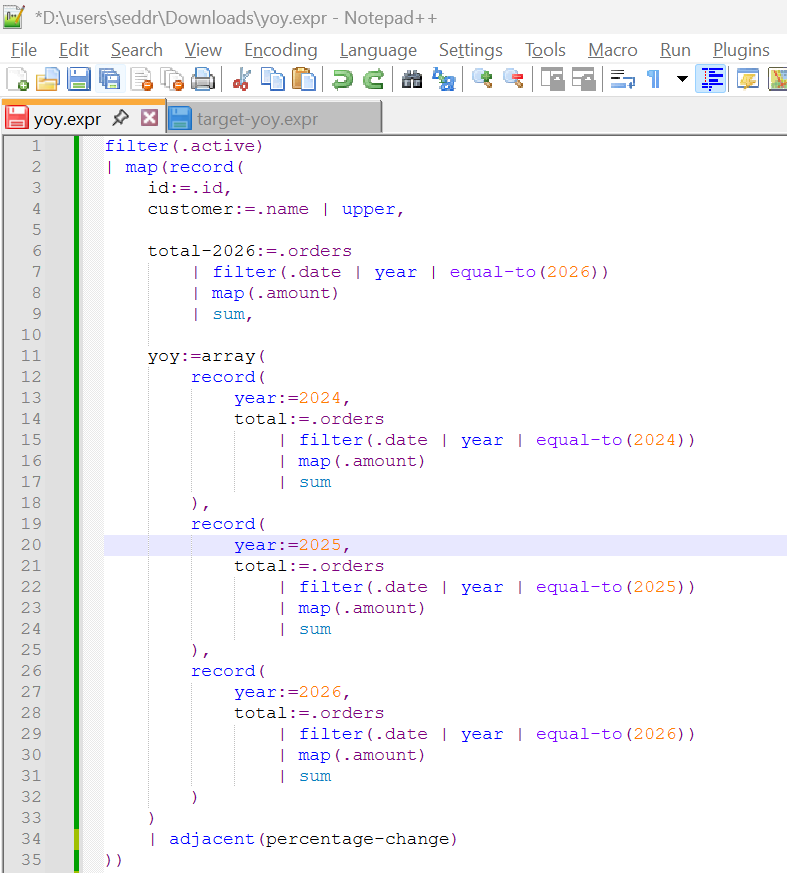The image size is (787, 873).
Task: Open the Macro menu
Action: [x=613, y=50]
